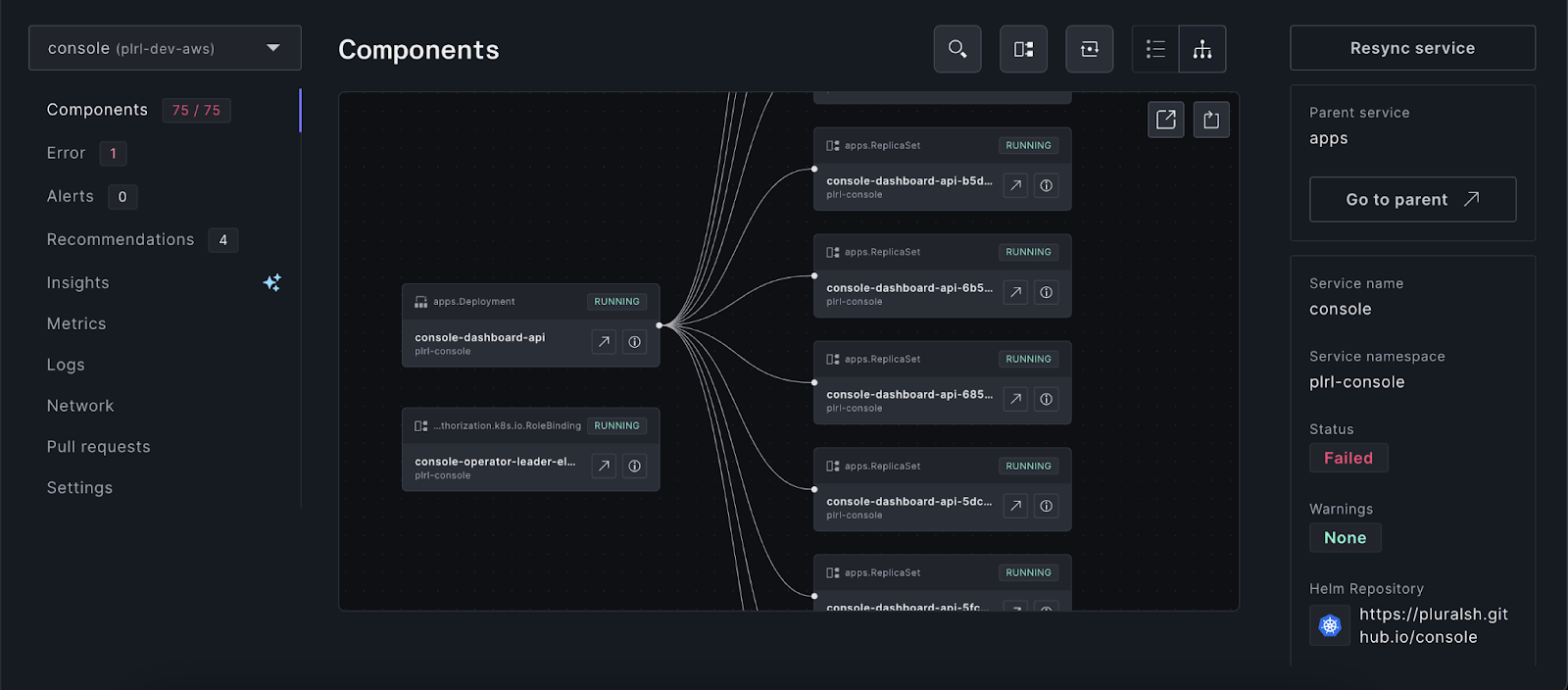Show info for console-dashboard-api-685 replicaset

pyautogui.click(x=1047, y=399)
